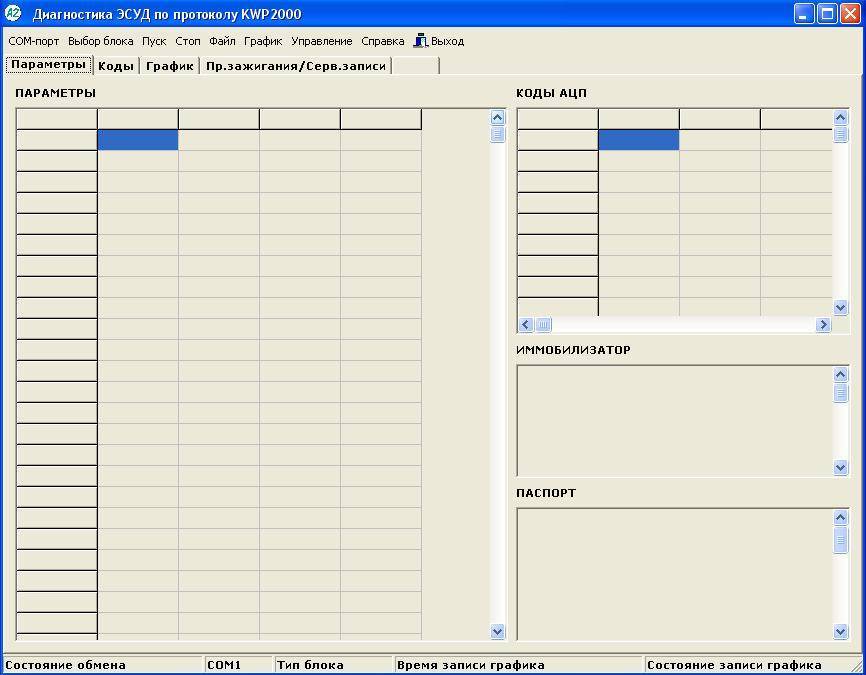Open the Выбор блока menu
This screenshot has width=866, height=675.
point(100,41)
